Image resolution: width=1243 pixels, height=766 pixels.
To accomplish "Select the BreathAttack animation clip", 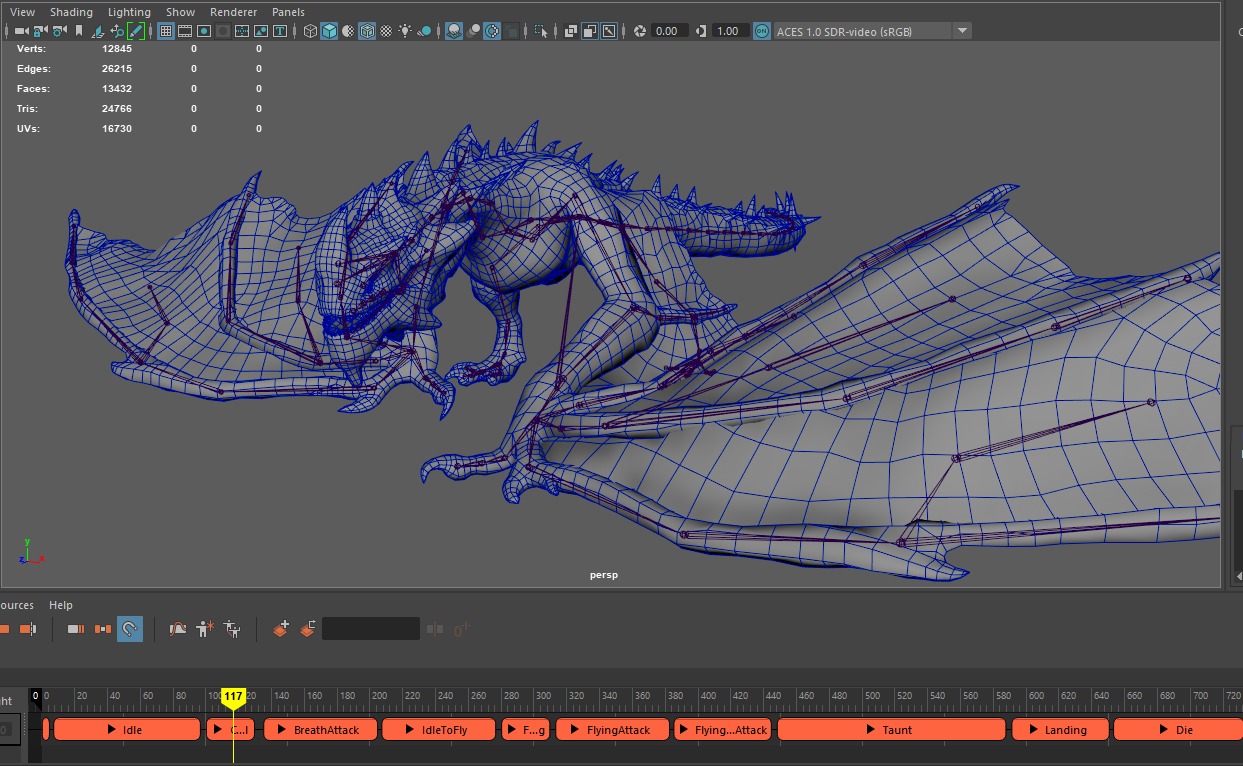I will pyautogui.click(x=320, y=730).
